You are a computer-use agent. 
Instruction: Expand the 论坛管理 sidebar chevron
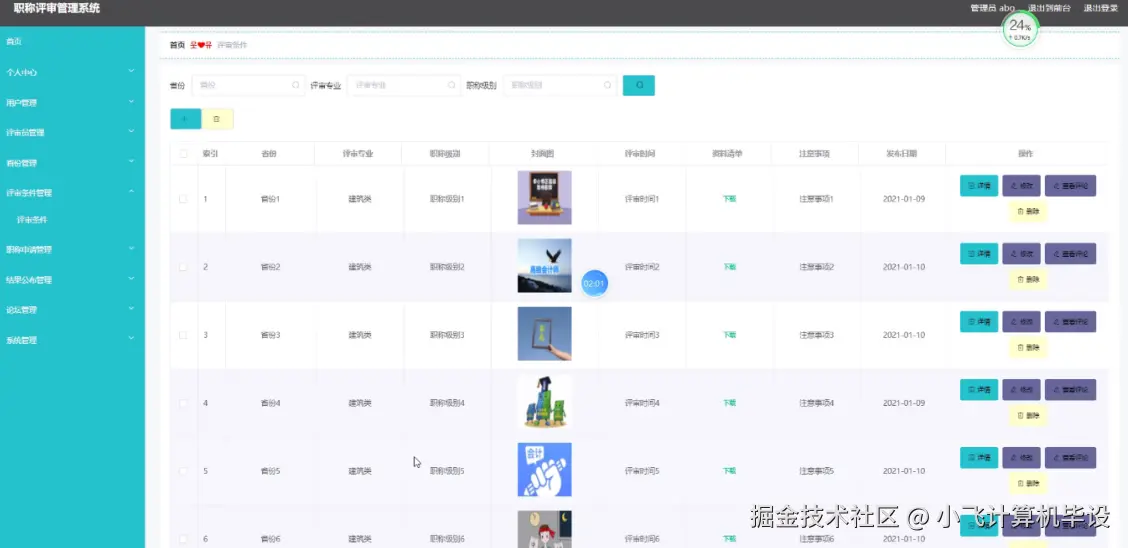click(x=131, y=309)
